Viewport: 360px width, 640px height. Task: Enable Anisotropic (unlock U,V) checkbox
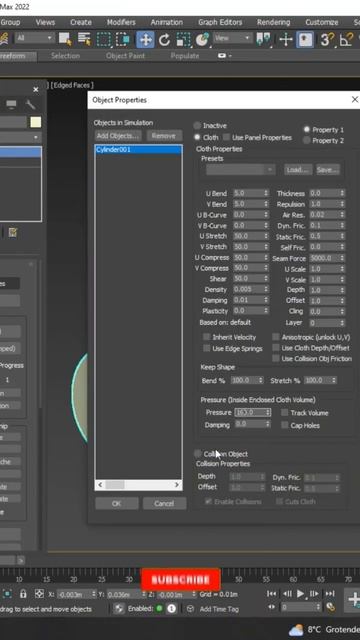[x=276, y=337]
